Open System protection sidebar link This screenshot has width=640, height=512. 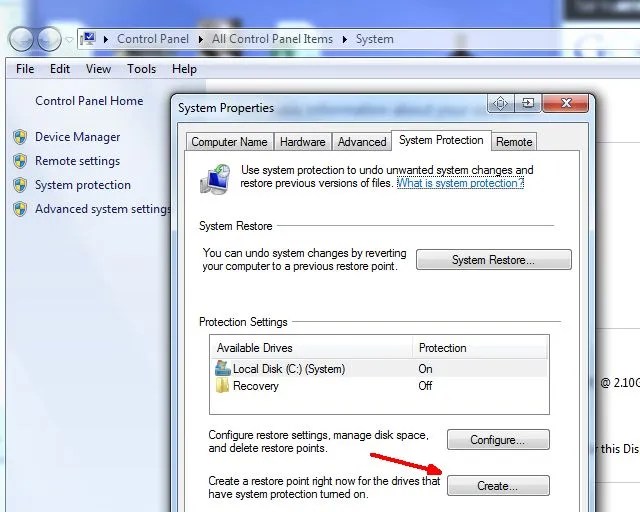point(83,185)
